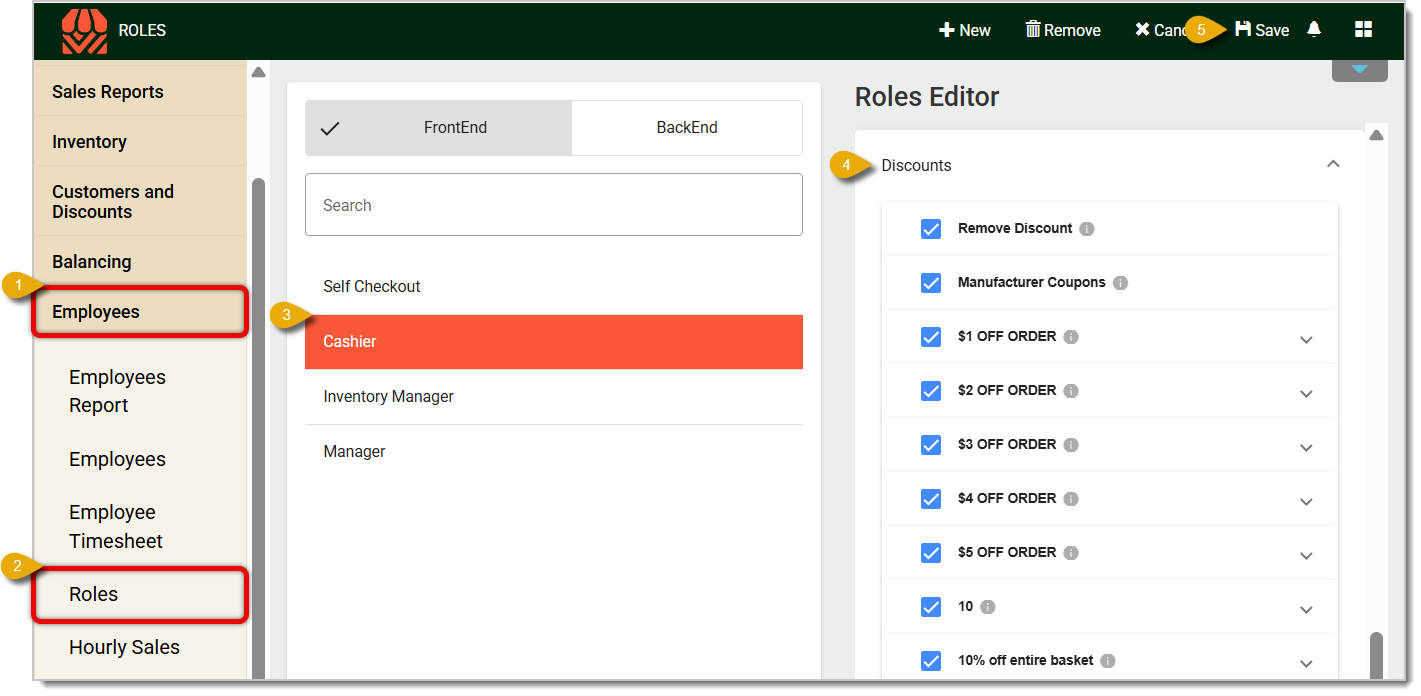This screenshot has height=696, width=1421.
Task: Expand the $5 OFF ORDER row chevron
Action: coord(1306,556)
